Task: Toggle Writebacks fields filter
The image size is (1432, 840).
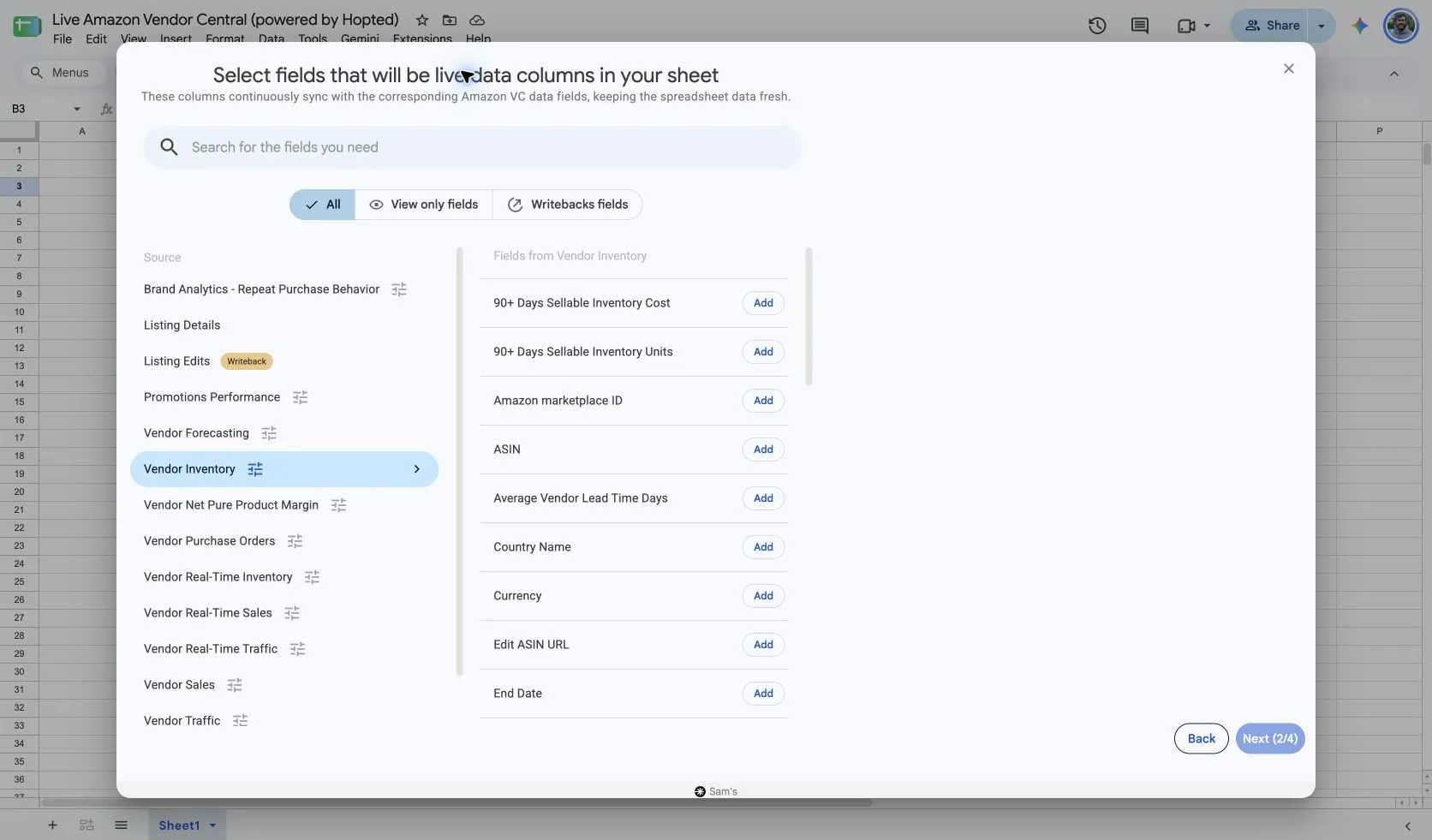Action: 568,205
